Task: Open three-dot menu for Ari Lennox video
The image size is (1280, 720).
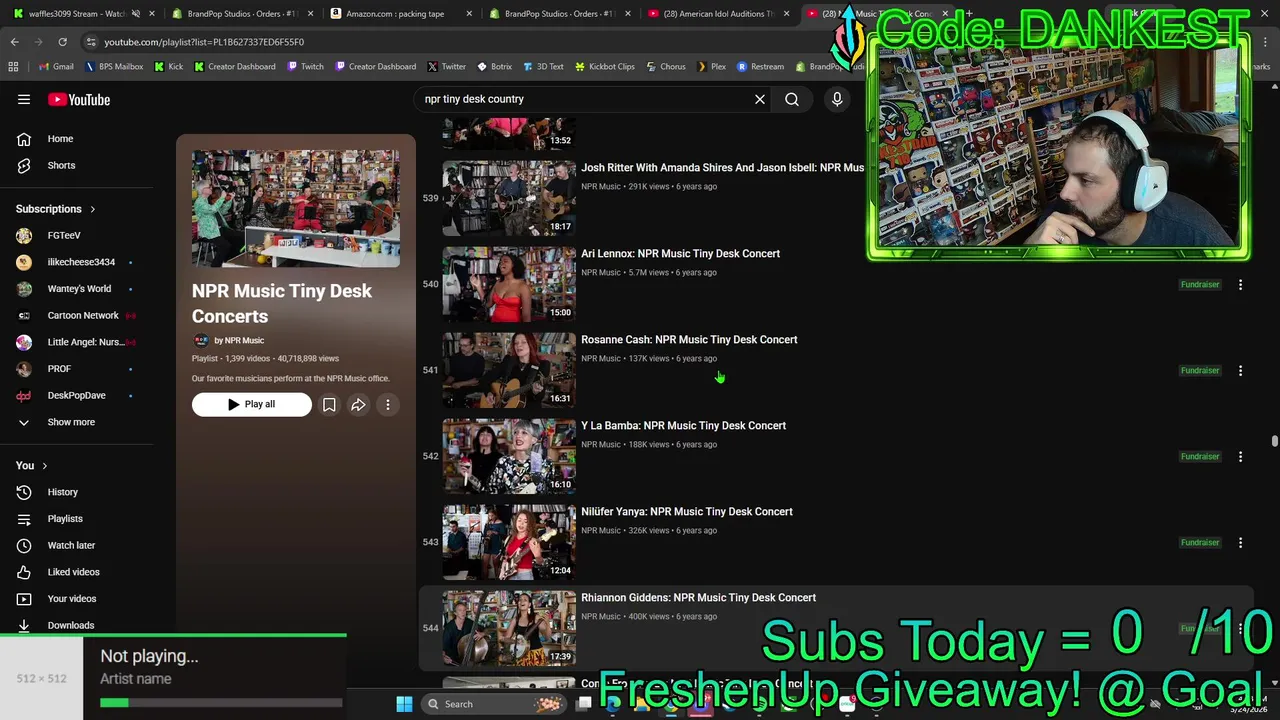Action: (x=1240, y=285)
